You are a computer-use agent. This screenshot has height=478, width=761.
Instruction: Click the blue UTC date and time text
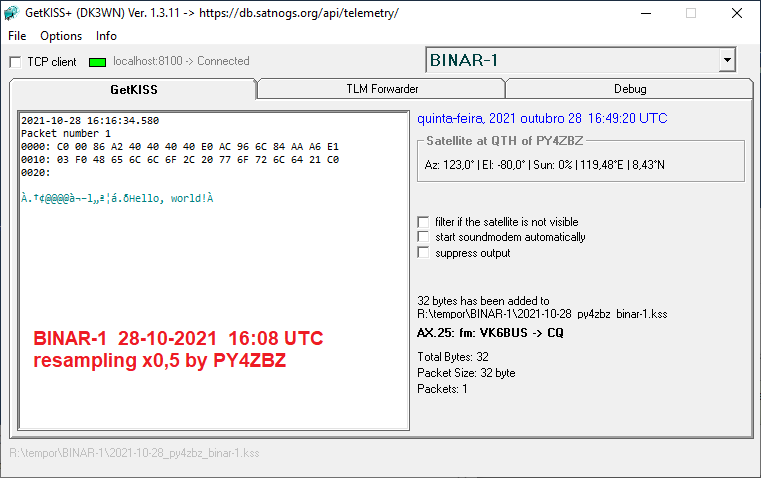pos(542,118)
